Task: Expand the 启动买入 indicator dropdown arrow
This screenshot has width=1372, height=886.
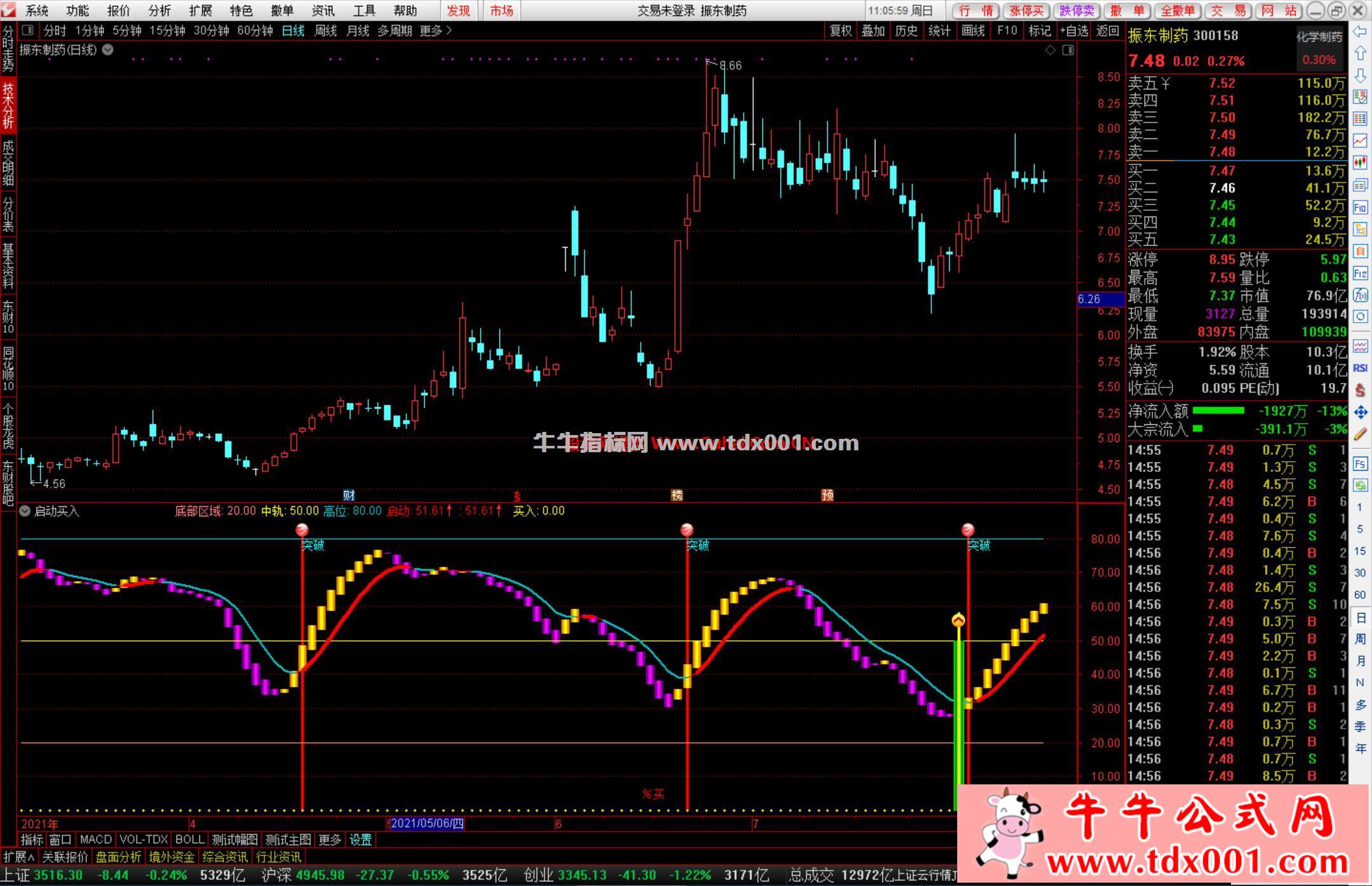Action: [x=25, y=511]
